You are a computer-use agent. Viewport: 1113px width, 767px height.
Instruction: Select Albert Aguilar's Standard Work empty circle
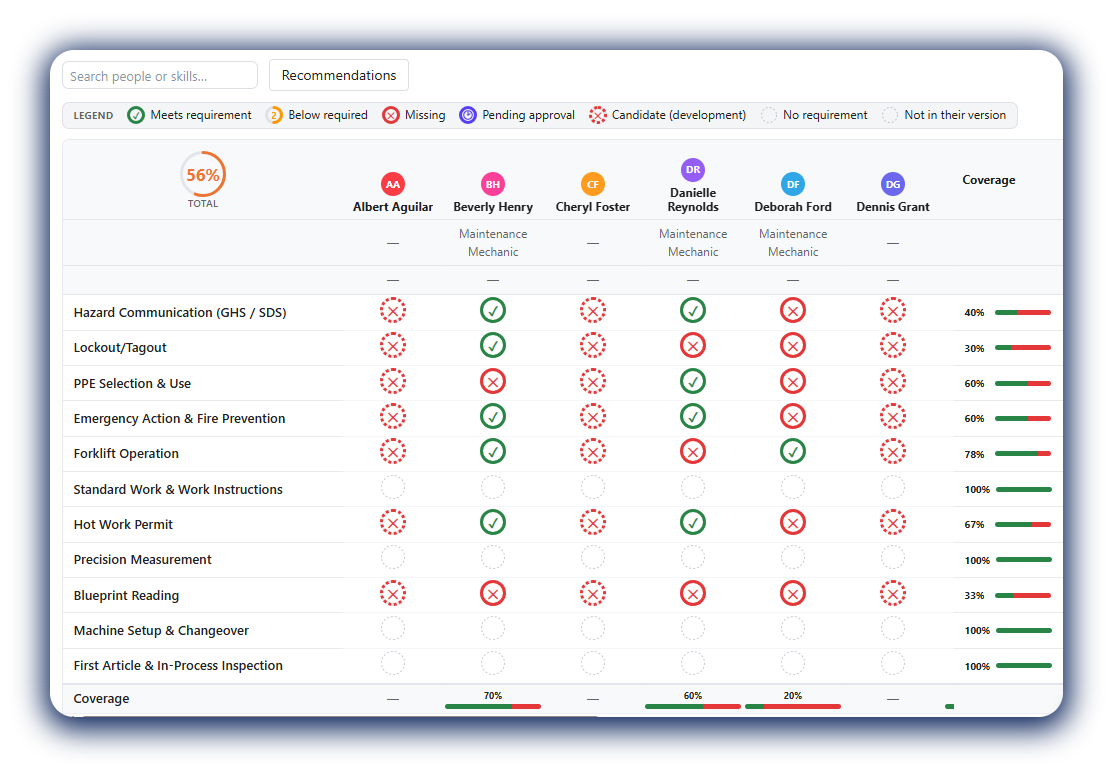point(393,487)
